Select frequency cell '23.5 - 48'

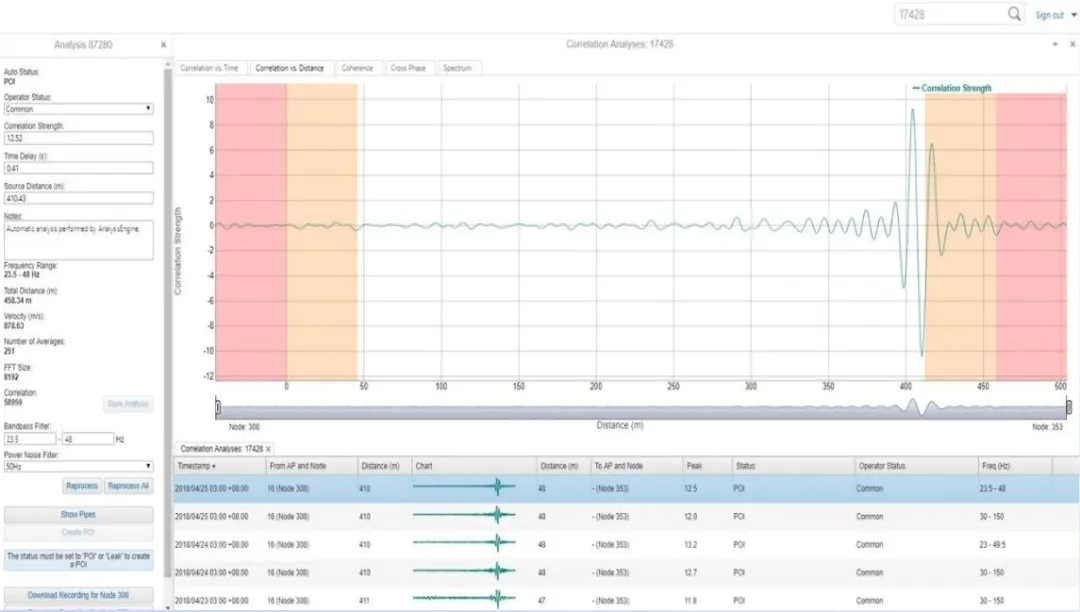[994, 489]
